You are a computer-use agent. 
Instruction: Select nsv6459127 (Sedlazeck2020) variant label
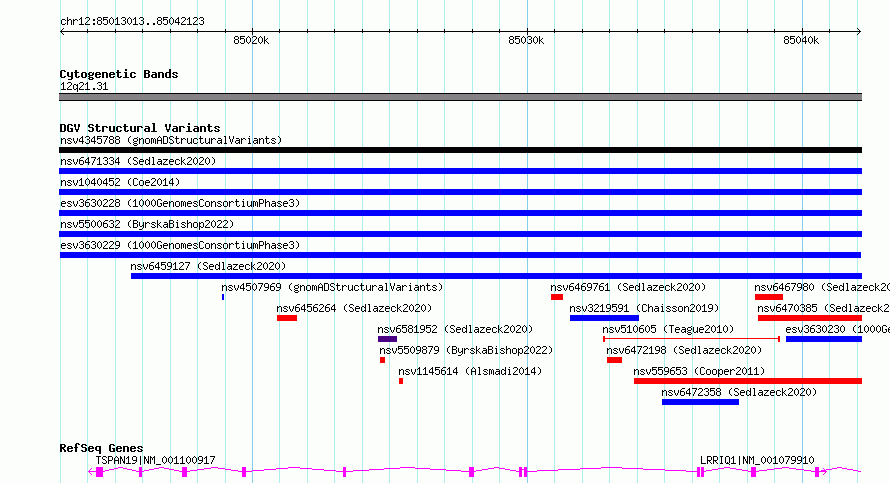[x=208, y=266]
